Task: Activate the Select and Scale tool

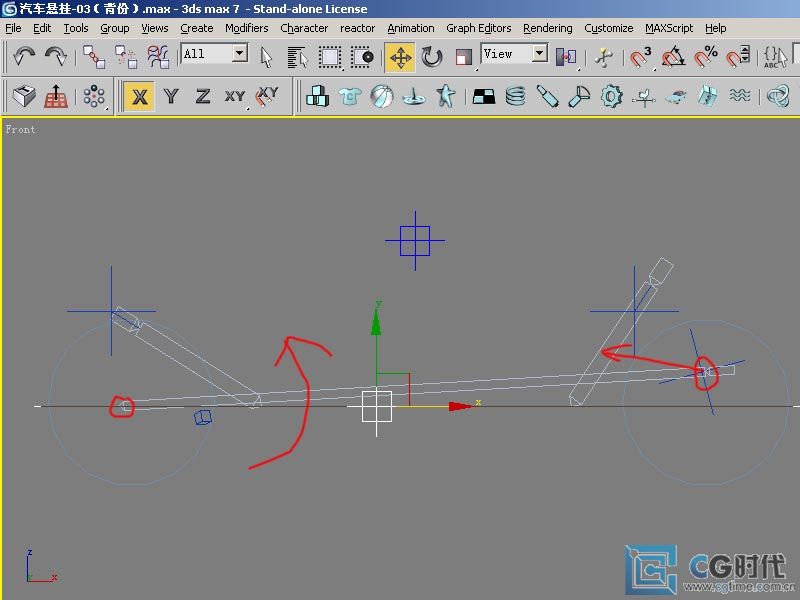Action: click(464, 57)
